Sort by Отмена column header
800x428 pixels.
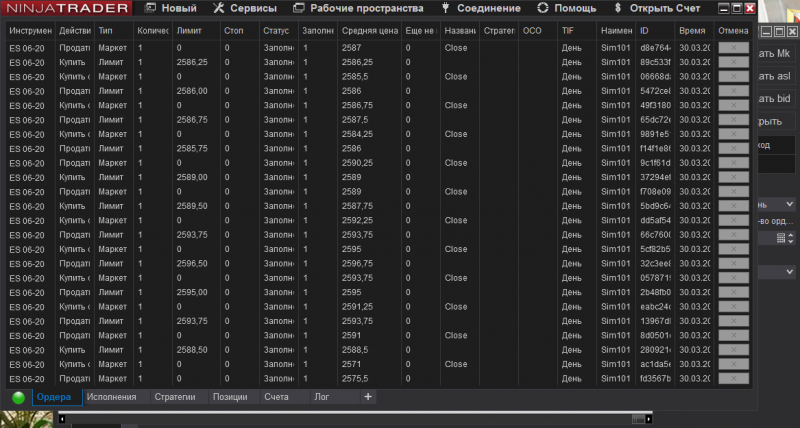point(734,31)
